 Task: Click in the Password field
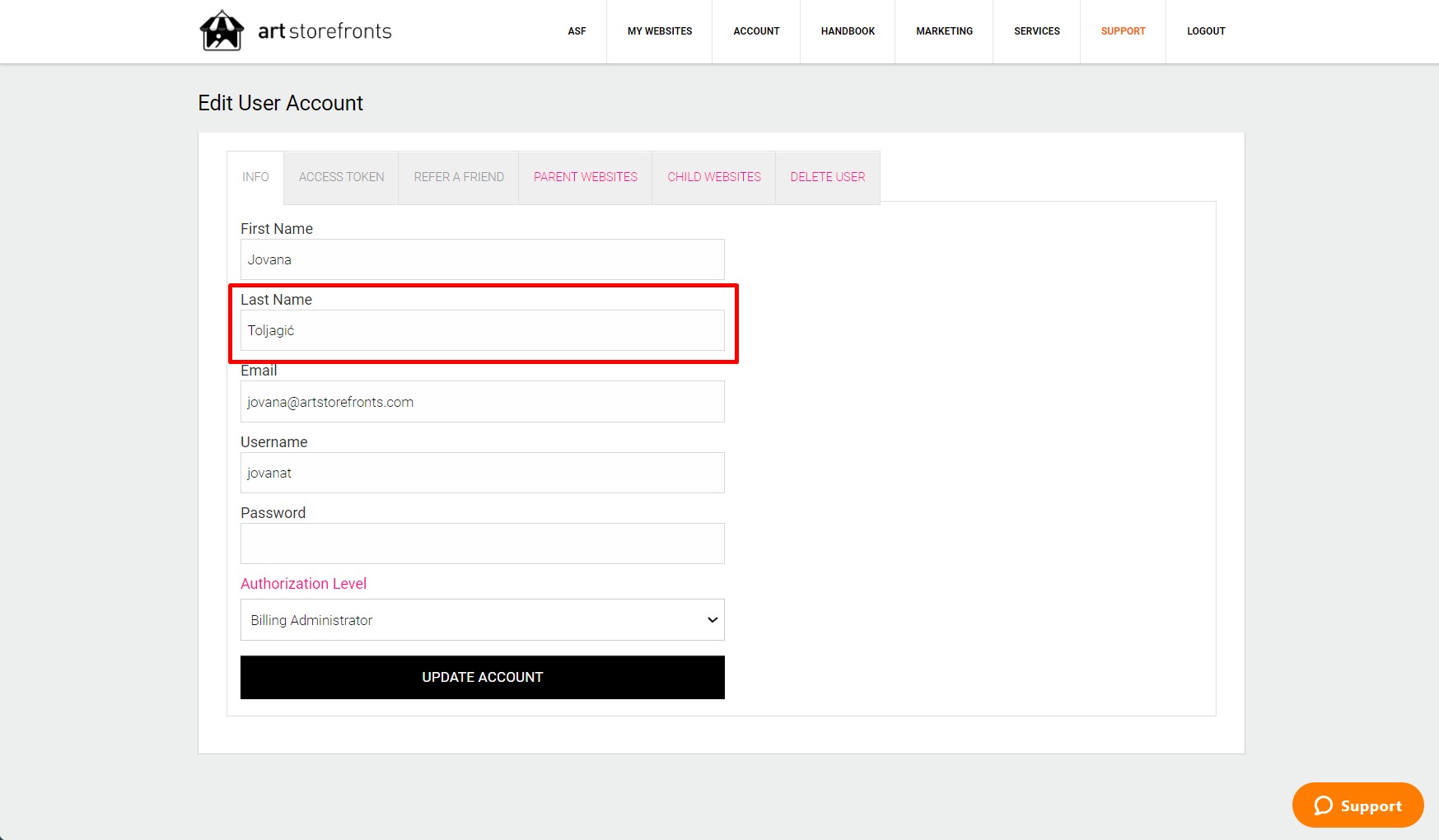click(482, 543)
